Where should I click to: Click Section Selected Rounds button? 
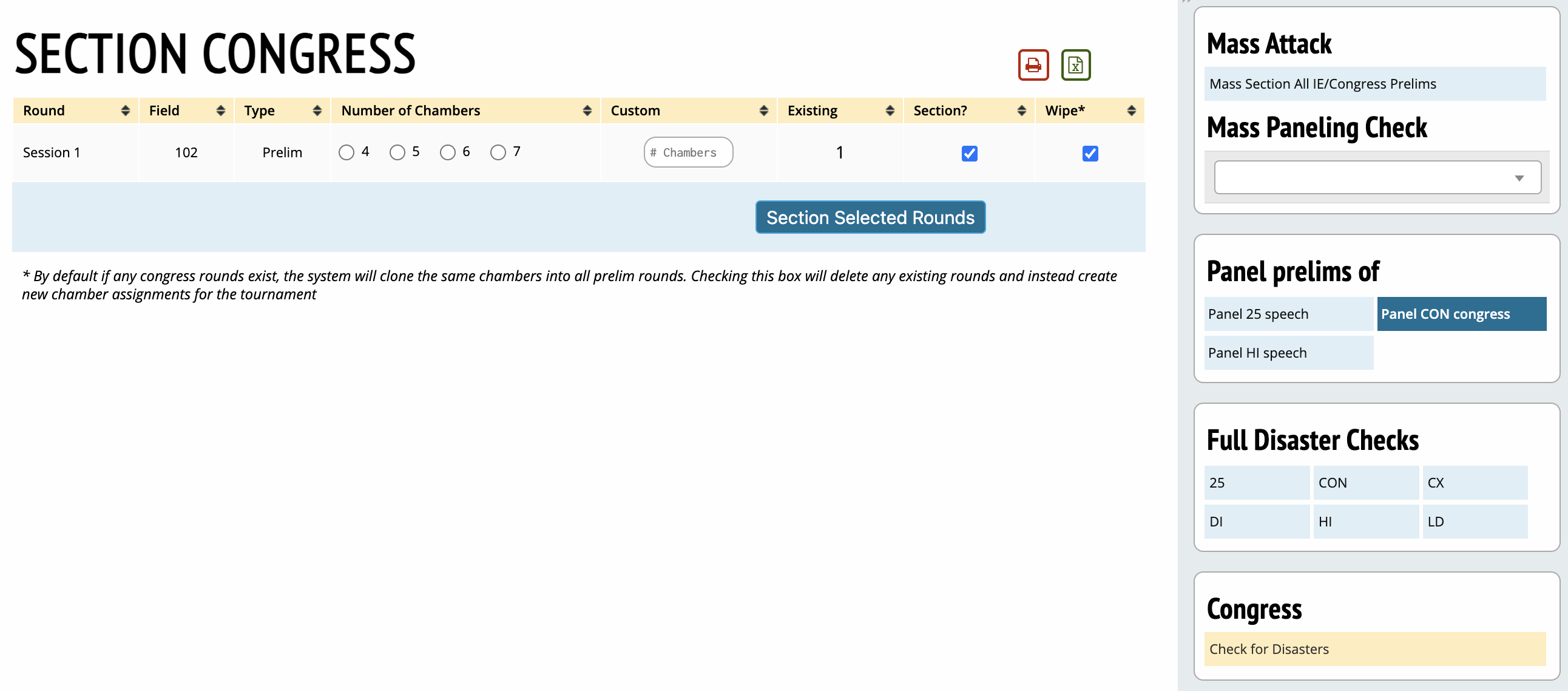point(870,217)
